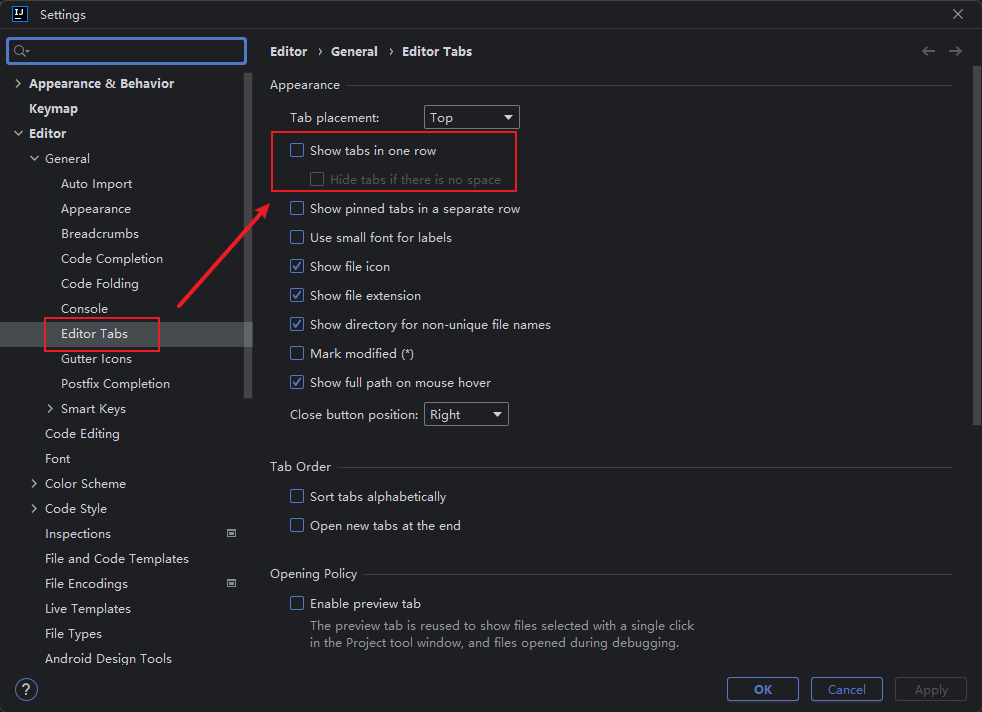This screenshot has width=982, height=712.
Task: Check Enable preview tab
Action: 297,603
